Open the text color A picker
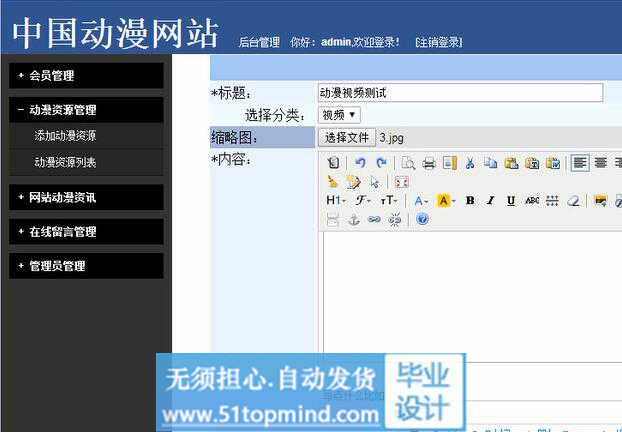Image resolution: width=622 pixels, height=432 pixels. pyautogui.click(x=421, y=201)
